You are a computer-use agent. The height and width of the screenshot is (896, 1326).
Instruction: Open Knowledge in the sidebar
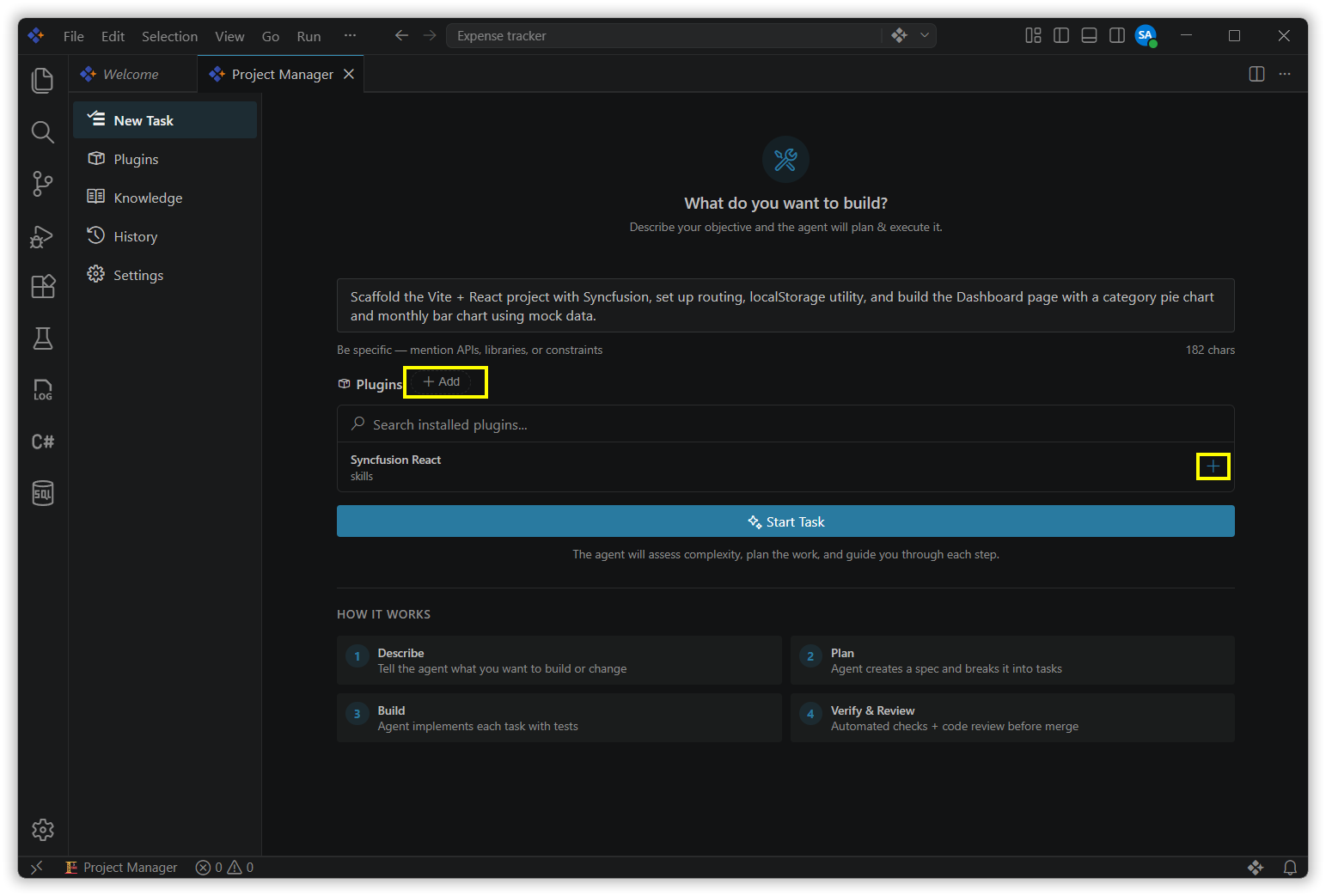165,198
